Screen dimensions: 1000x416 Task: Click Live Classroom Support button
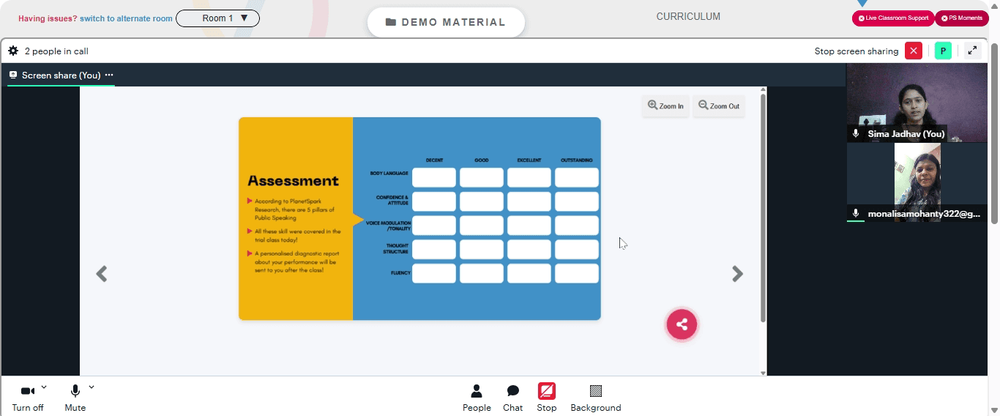893,18
